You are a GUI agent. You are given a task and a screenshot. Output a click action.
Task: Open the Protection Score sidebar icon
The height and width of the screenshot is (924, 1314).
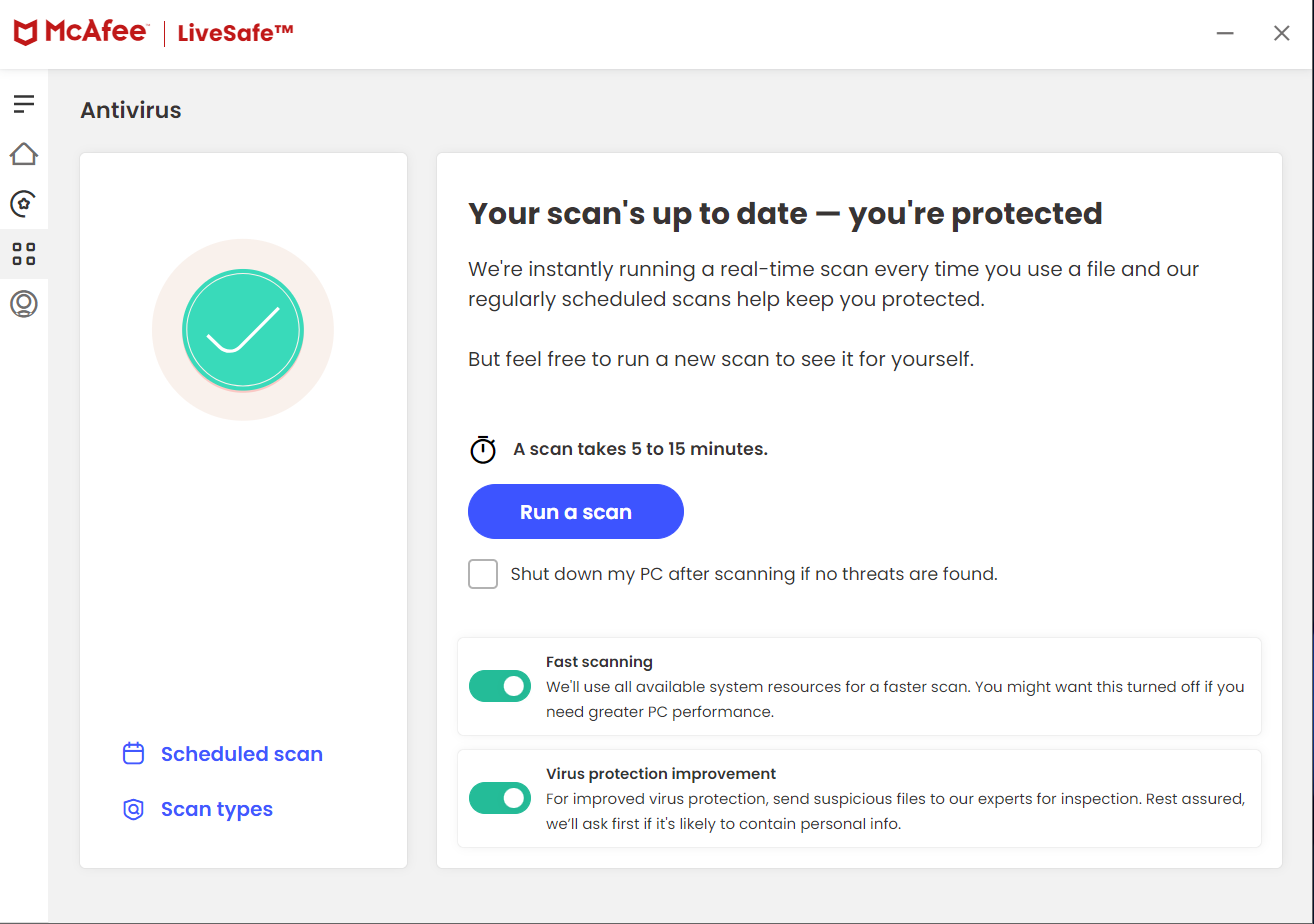point(24,204)
